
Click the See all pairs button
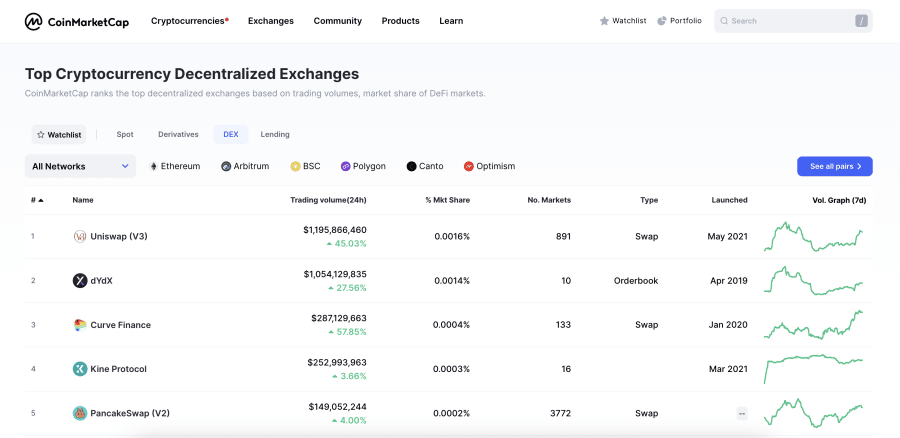pyautogui.click(x=835, y=166)
